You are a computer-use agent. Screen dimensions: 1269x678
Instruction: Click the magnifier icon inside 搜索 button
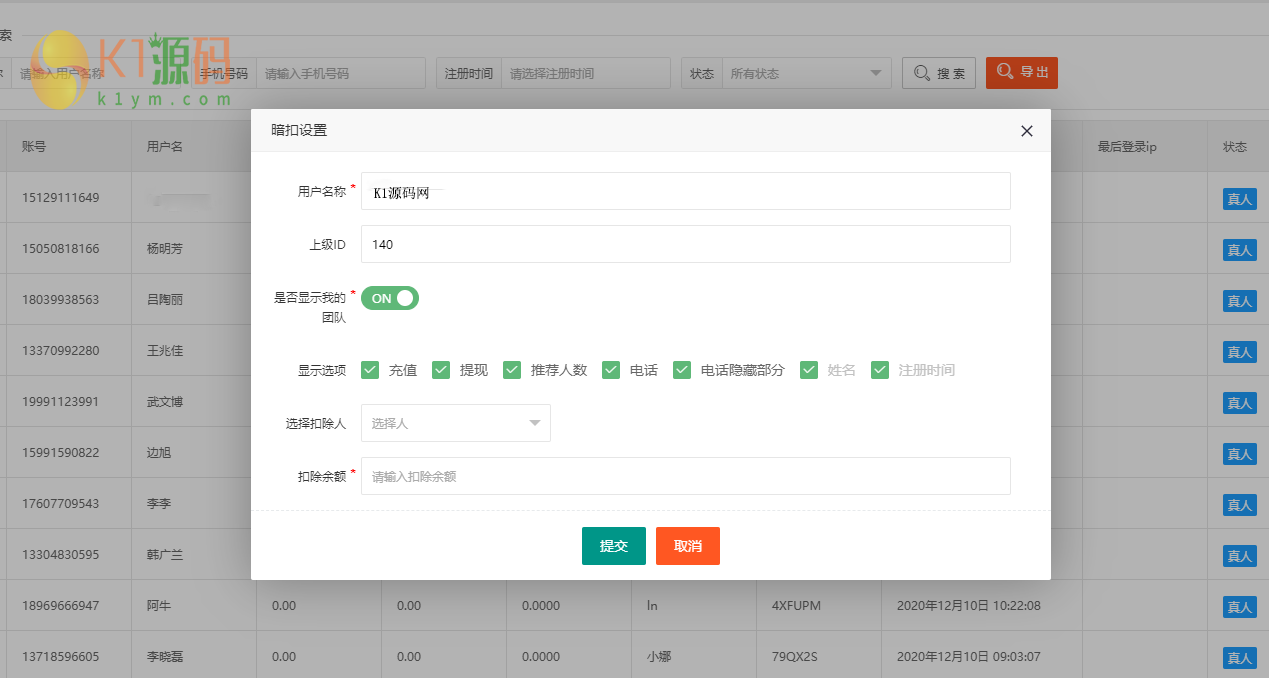(923, 72)
